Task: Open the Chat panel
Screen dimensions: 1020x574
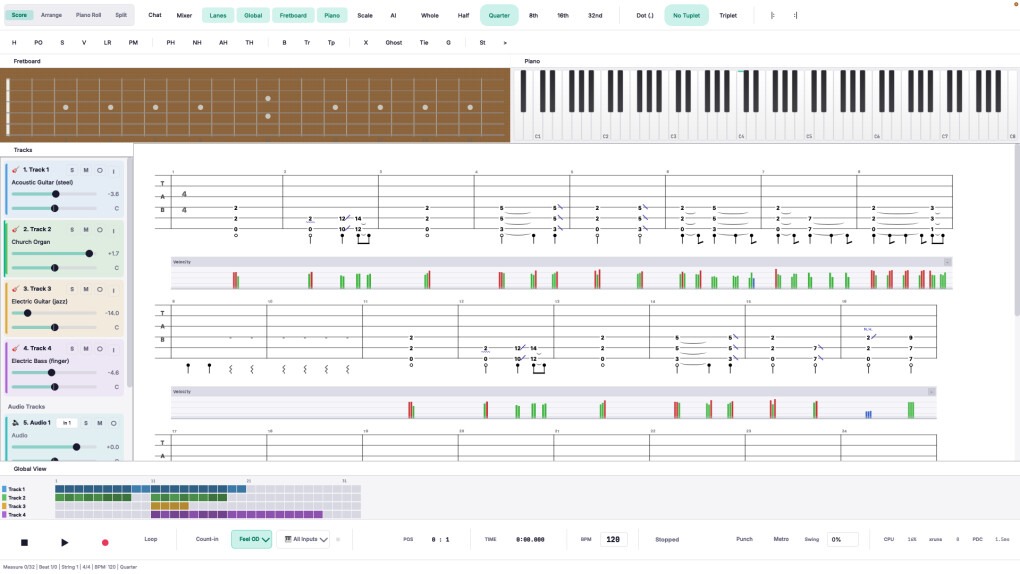Action: pos(155,15)
